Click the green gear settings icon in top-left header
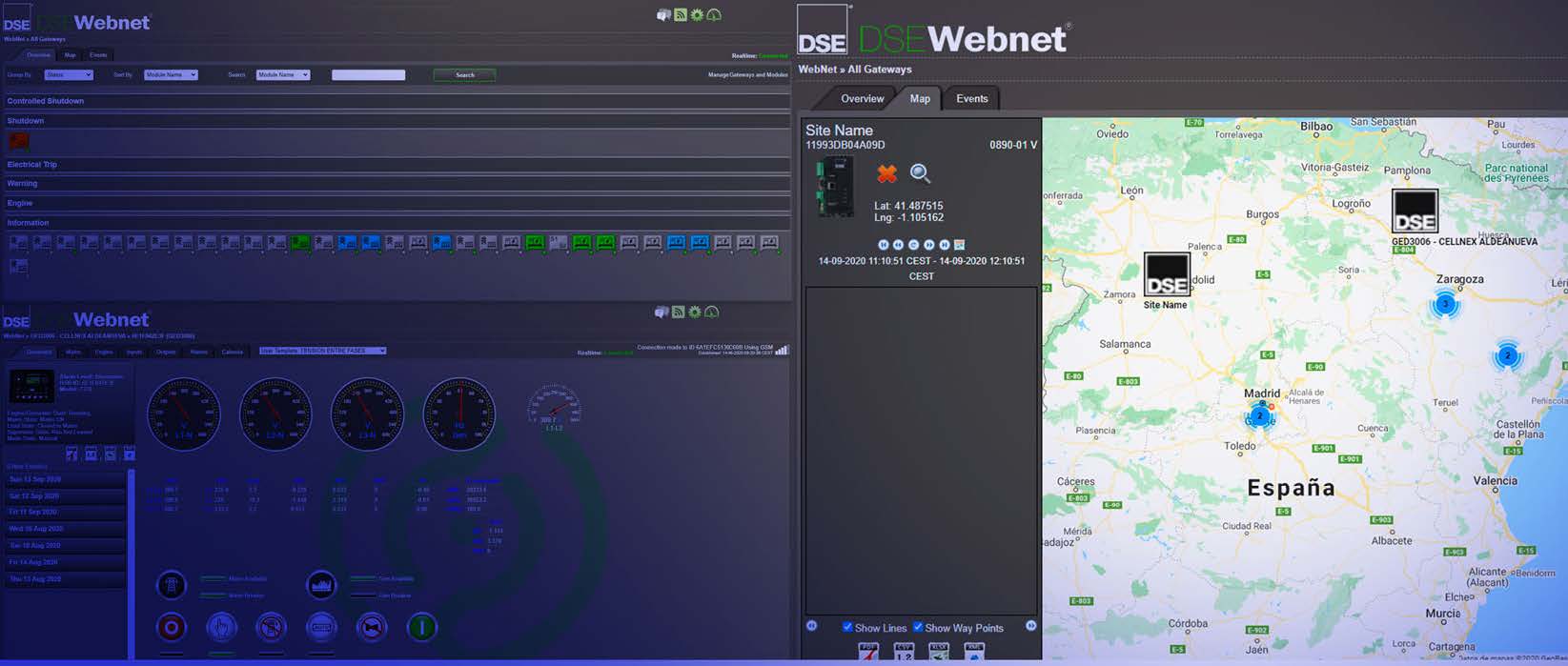 click(697, 15)
